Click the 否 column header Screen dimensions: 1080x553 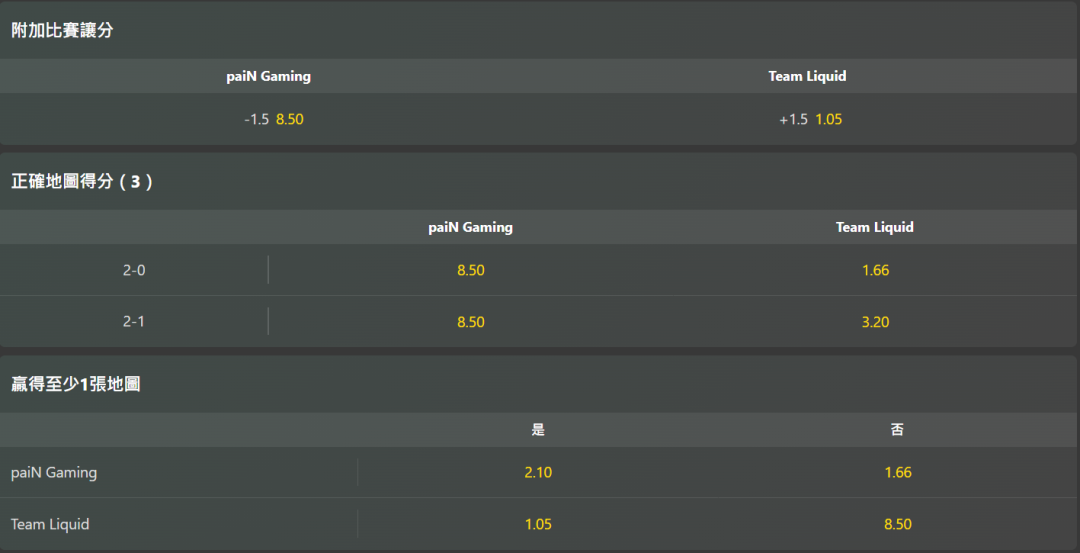[x=897, y=430]
